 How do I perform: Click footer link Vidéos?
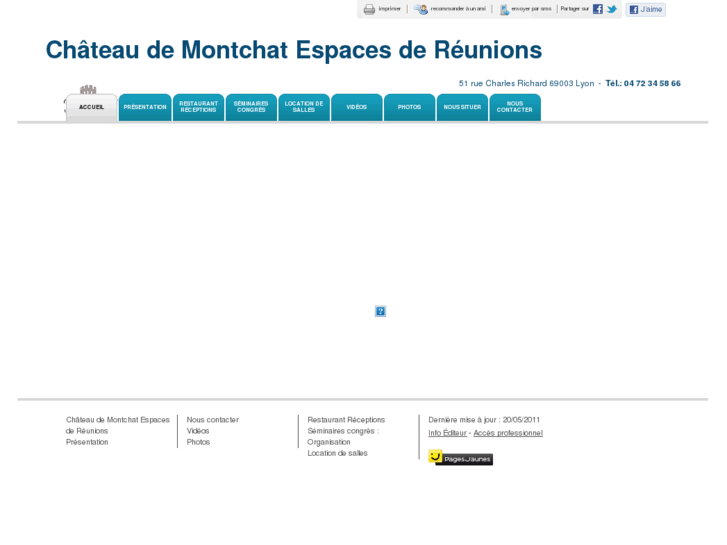[x=198, y=431]
